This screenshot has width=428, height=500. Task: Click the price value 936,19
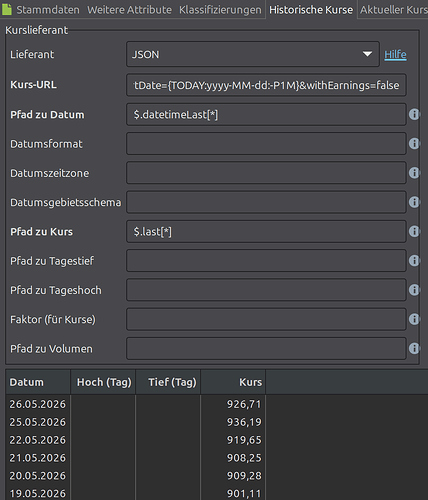[244, 422]
